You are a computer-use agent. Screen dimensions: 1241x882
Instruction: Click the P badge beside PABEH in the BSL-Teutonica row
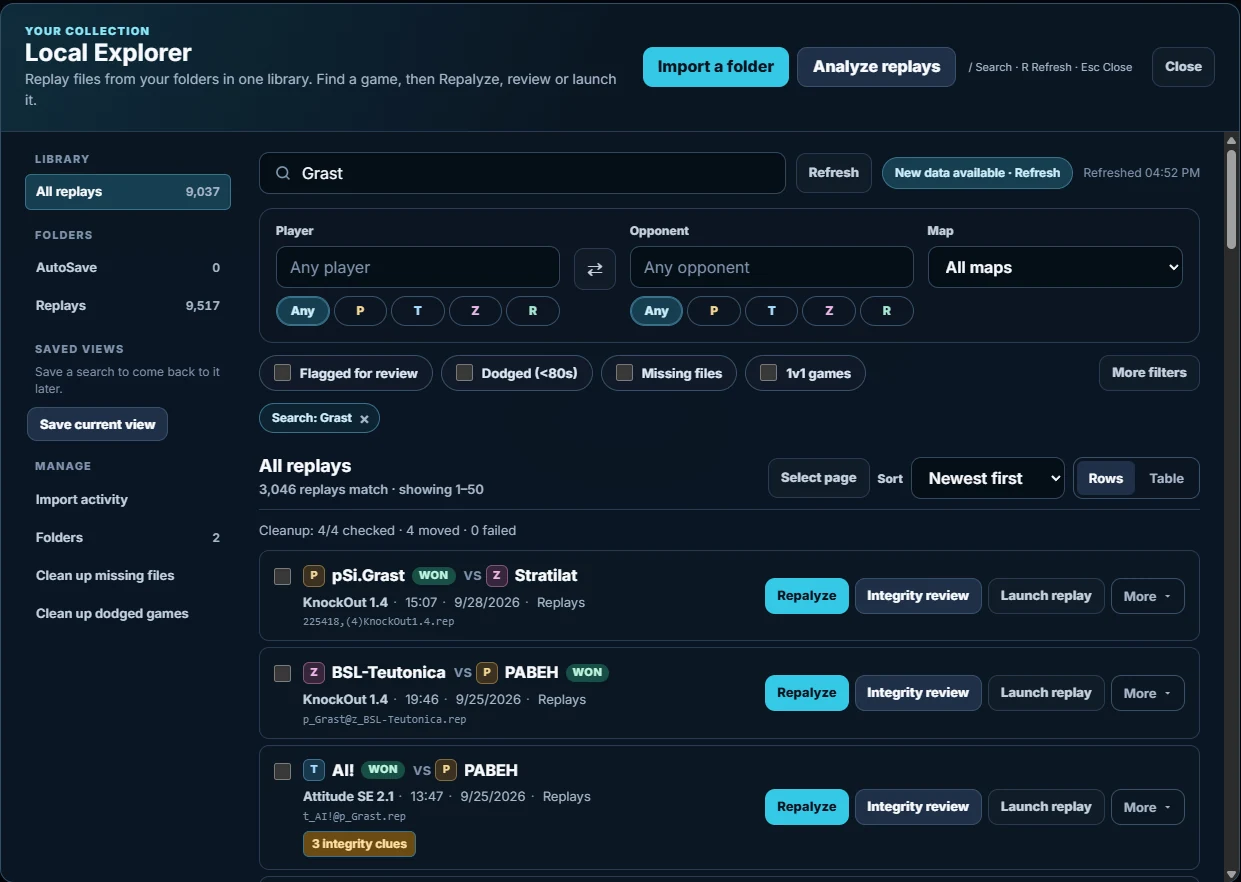[x=487, y=673]
